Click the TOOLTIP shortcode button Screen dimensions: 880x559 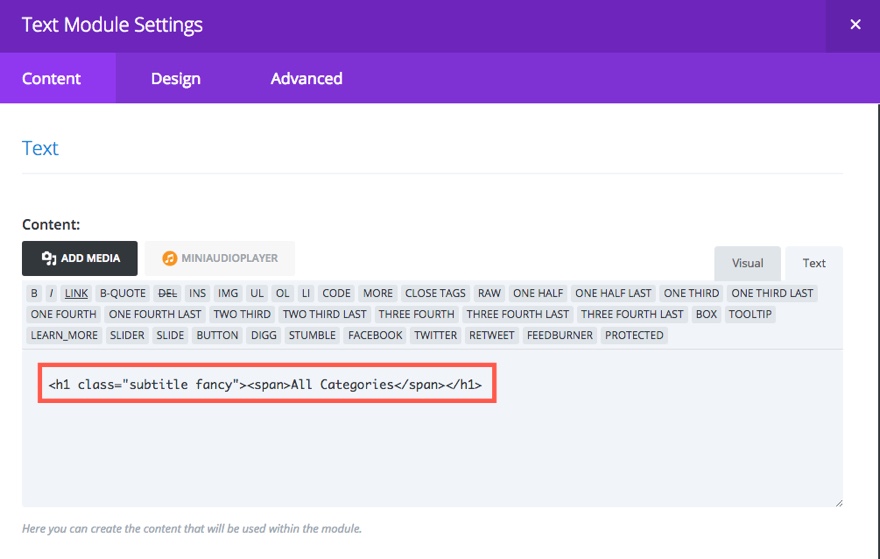coord(751,314)
